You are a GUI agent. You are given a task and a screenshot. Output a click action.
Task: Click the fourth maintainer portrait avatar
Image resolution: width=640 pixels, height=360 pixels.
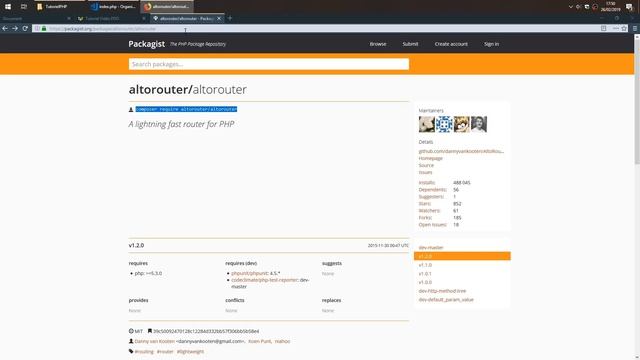479,124
